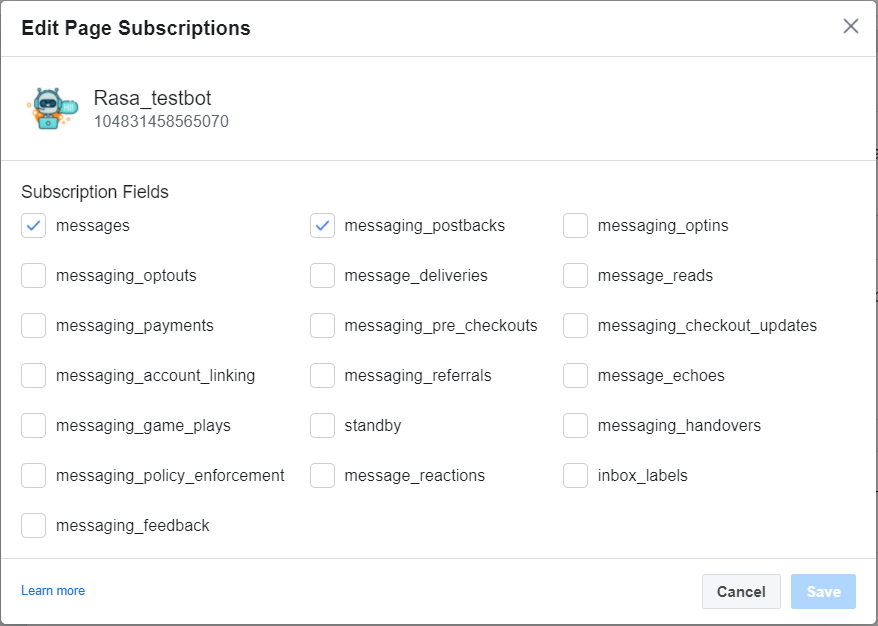
Task: Tick the standby subscription checkbox
Action: click(x=322, y=426)
